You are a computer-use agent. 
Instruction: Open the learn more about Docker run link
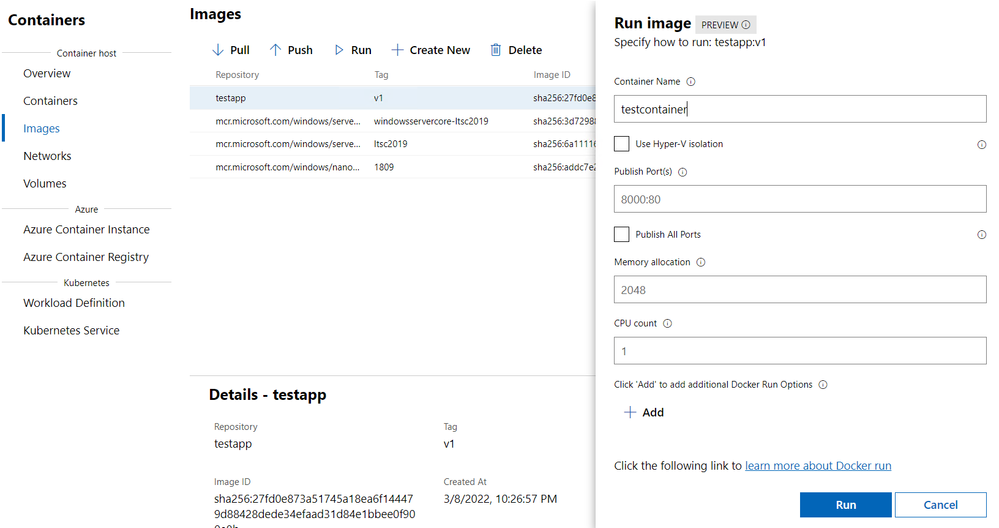[818, 466]
